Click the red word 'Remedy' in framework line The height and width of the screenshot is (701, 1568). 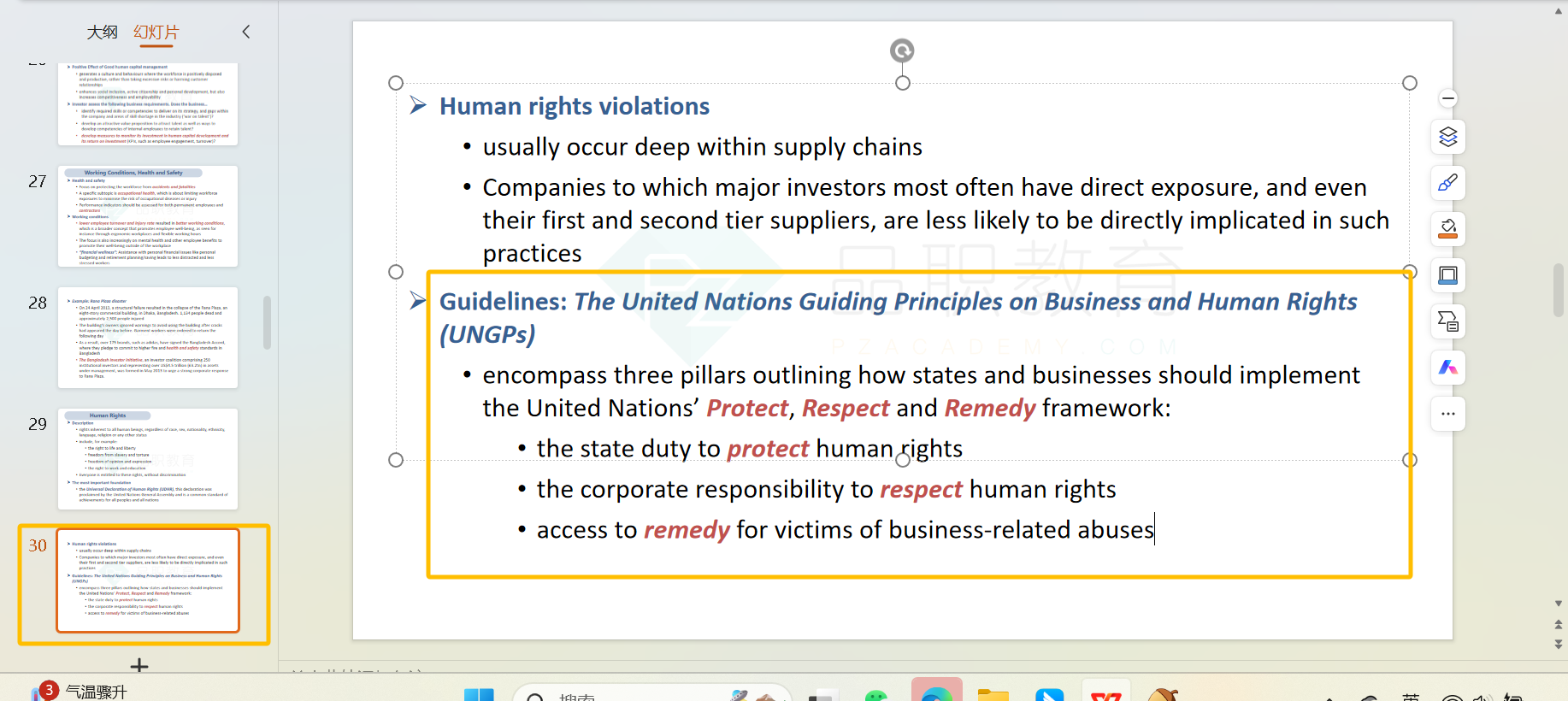pyautogui.click(x=990, y=409)
